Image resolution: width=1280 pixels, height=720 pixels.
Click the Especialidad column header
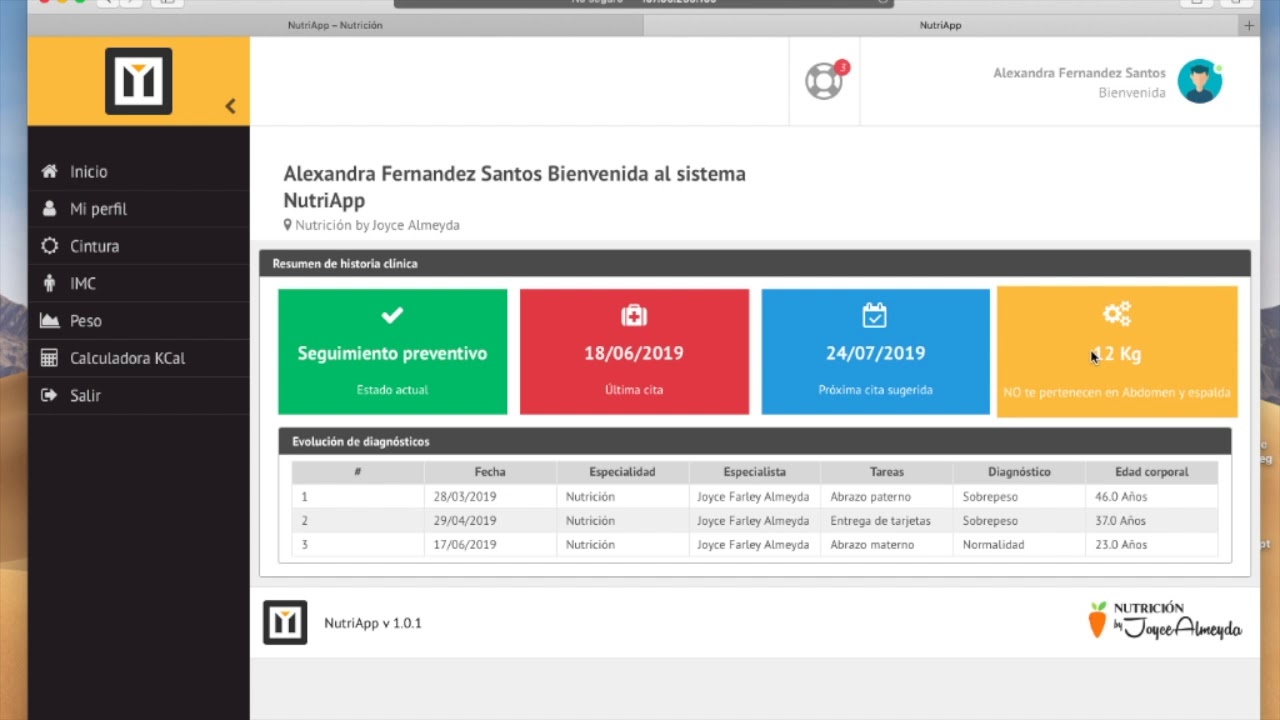[x=622, y=472]
